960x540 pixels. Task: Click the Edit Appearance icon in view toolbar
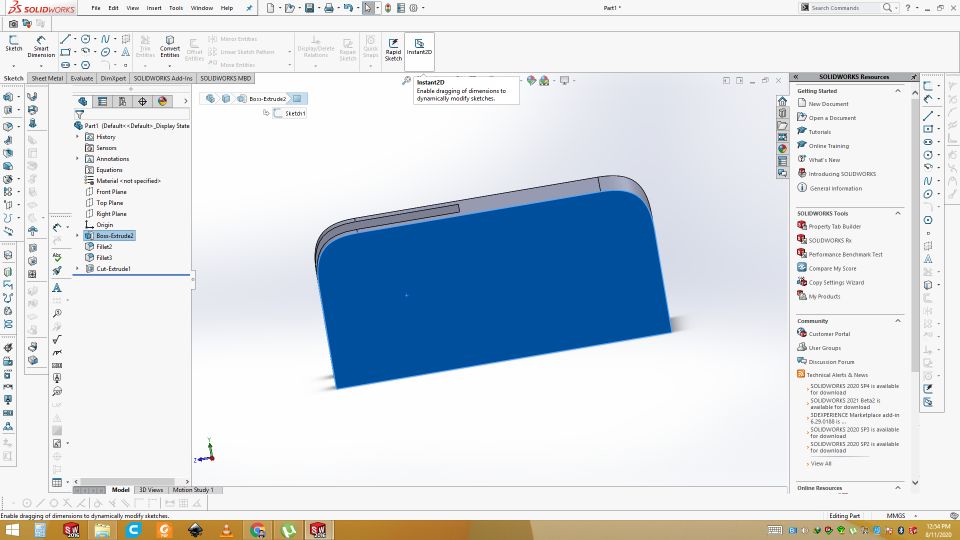[x=531, y=81]
